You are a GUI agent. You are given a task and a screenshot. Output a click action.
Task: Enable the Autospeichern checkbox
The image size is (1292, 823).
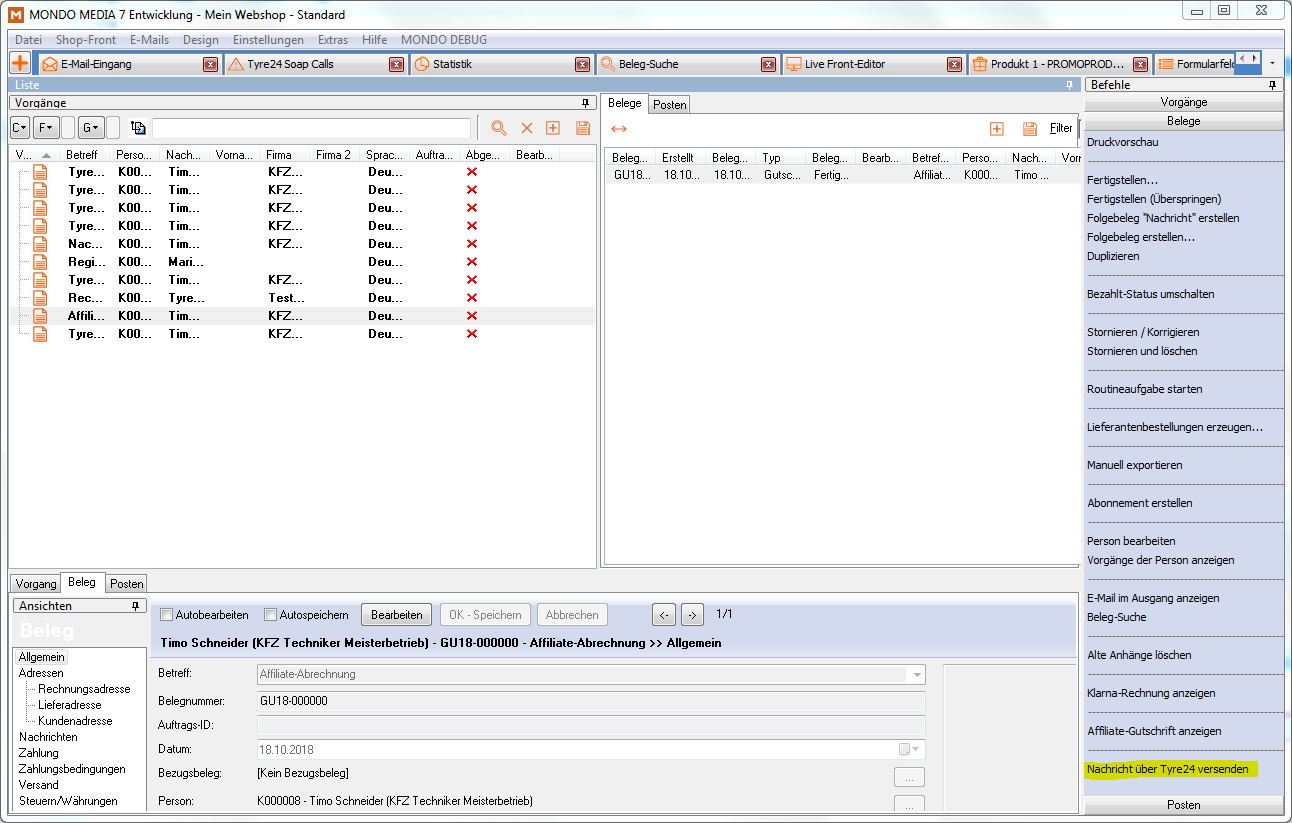(x=270, y=615)
